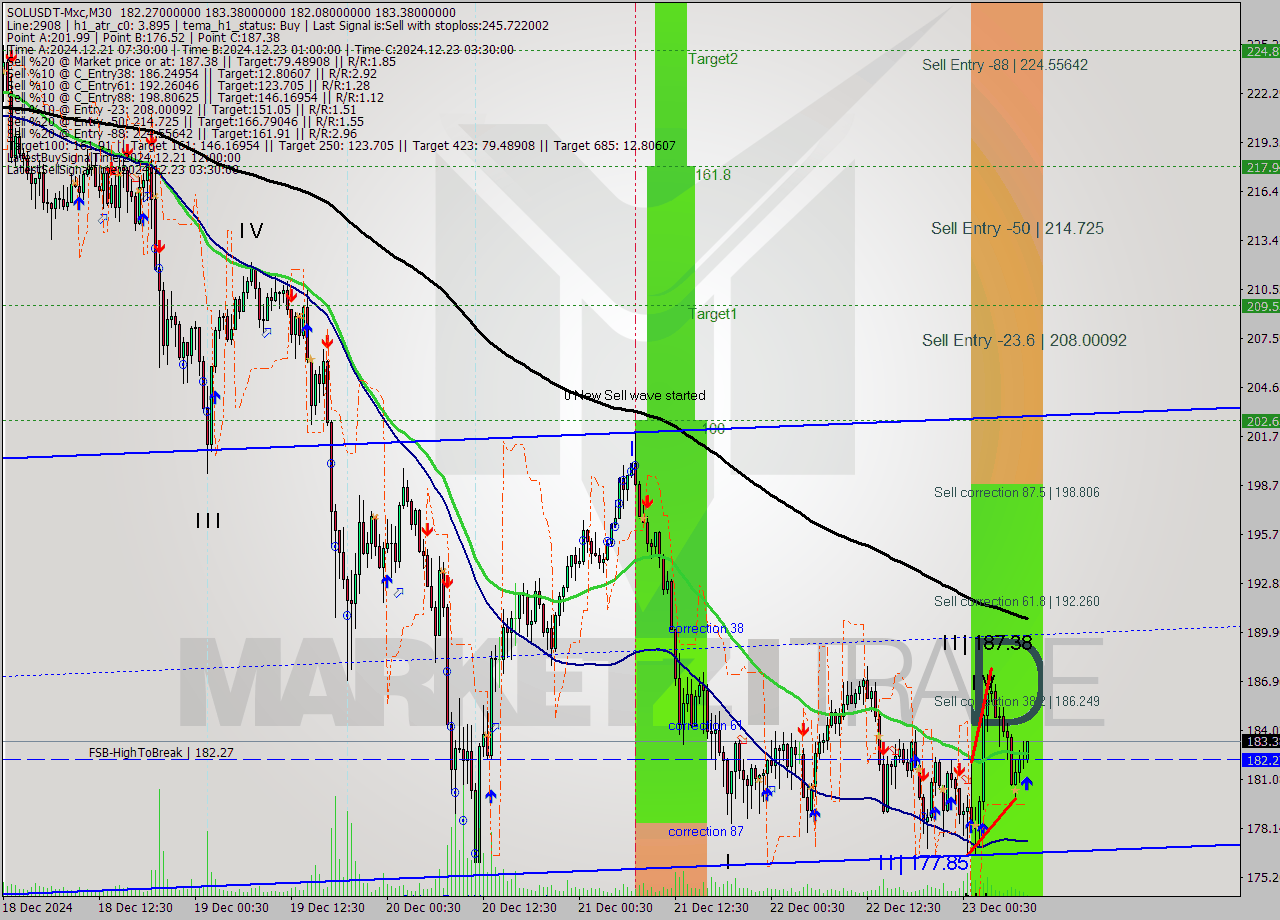Viewport: 1280px width, 920px height.
Task: Click the 222.2 price axis value
Action: point(1262,93)
